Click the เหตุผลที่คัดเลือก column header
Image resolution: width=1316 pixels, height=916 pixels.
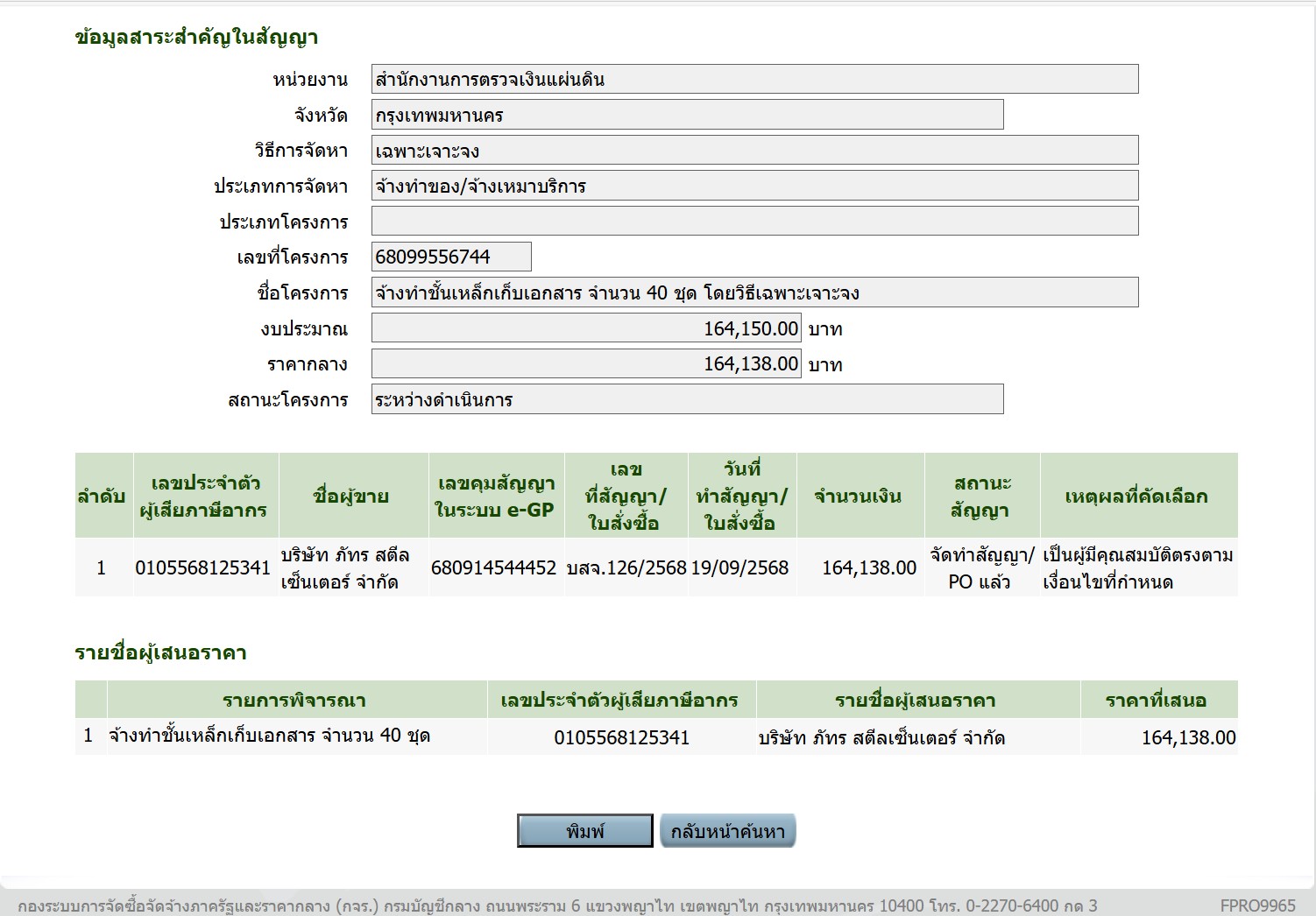1137,496
